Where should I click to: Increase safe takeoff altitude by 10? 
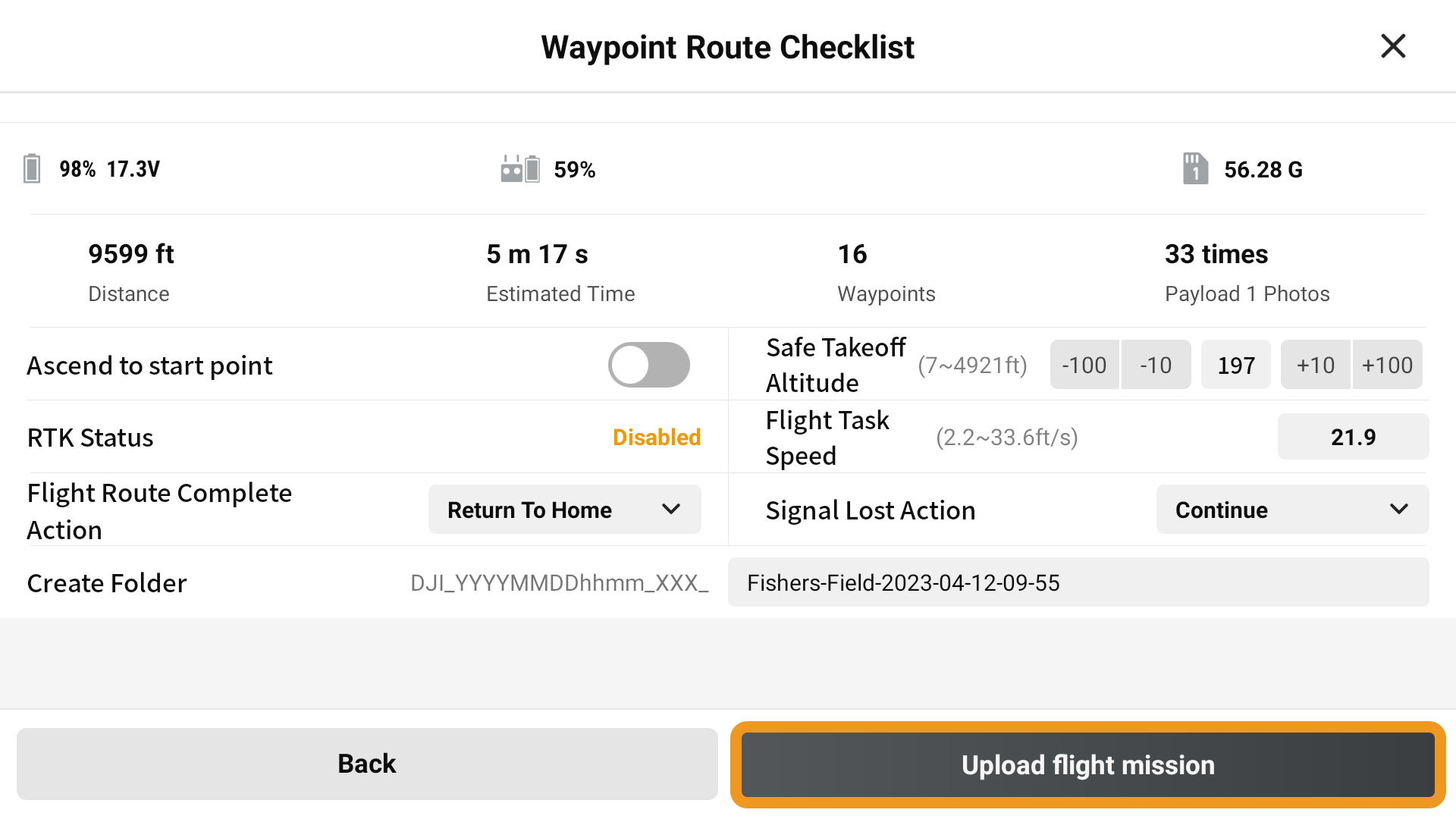pyautogui.click(x=1315, y=365)
